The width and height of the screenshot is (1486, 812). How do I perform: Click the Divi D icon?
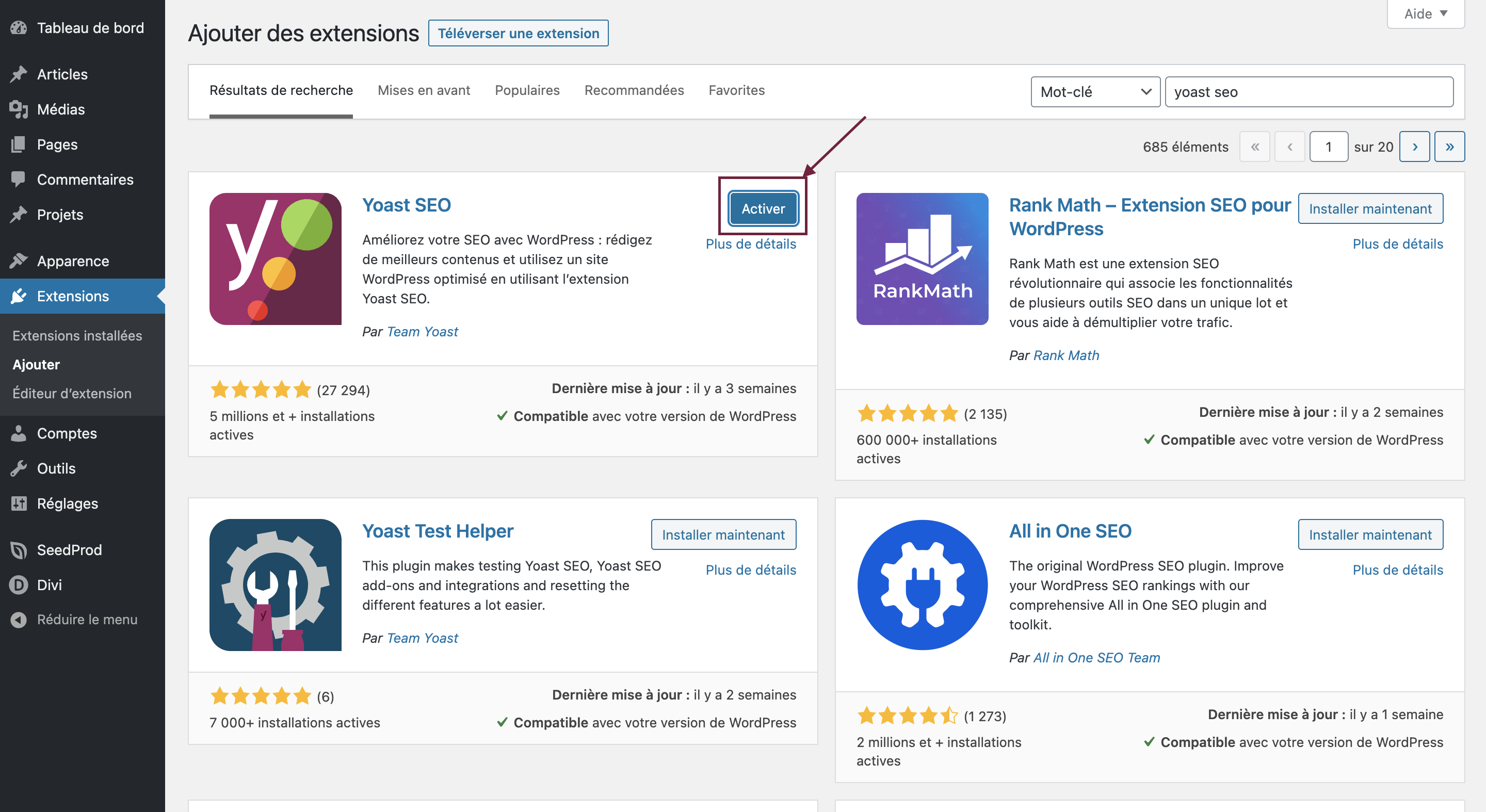[x=19, y=585]
